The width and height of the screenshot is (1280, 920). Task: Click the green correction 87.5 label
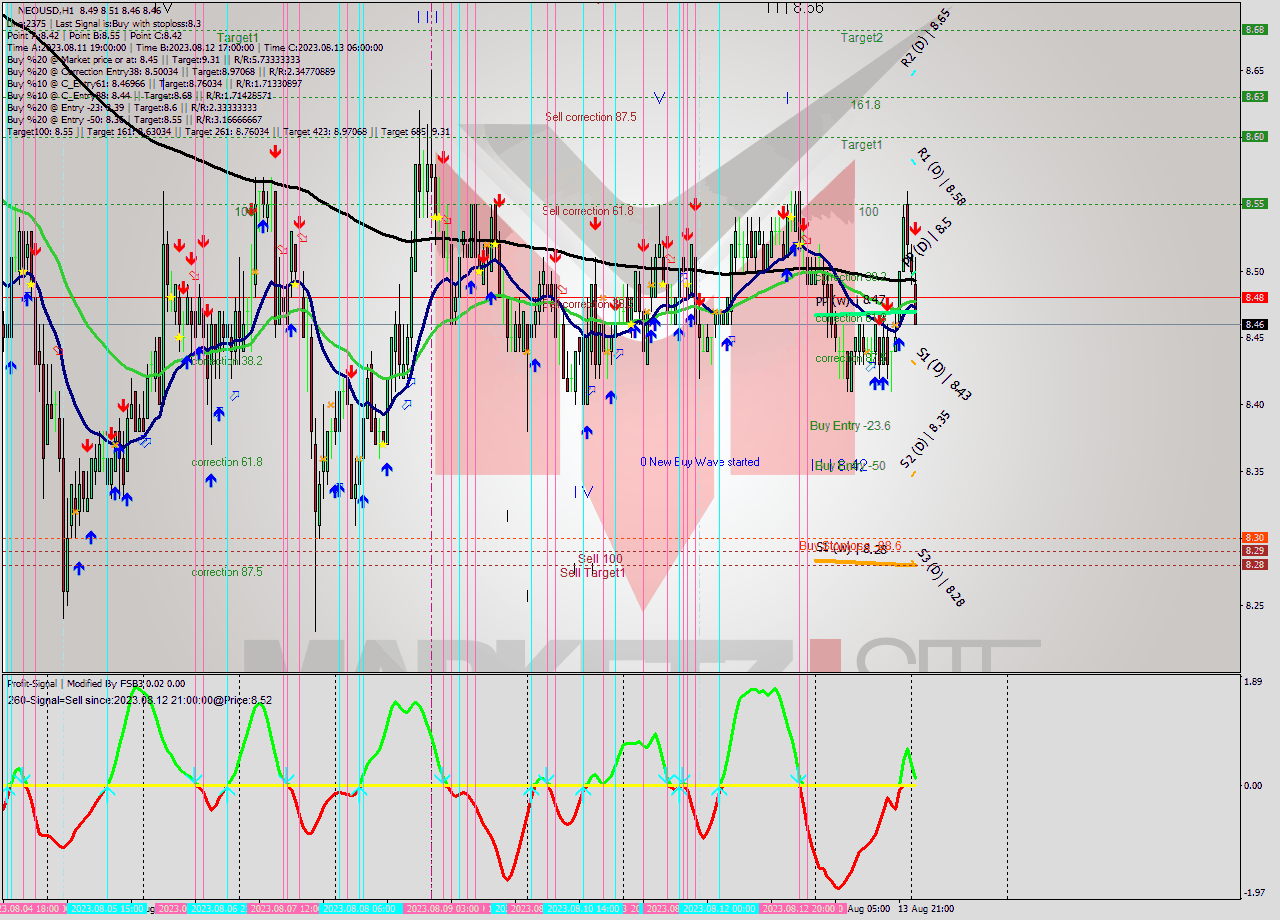(x=227, y=572)
